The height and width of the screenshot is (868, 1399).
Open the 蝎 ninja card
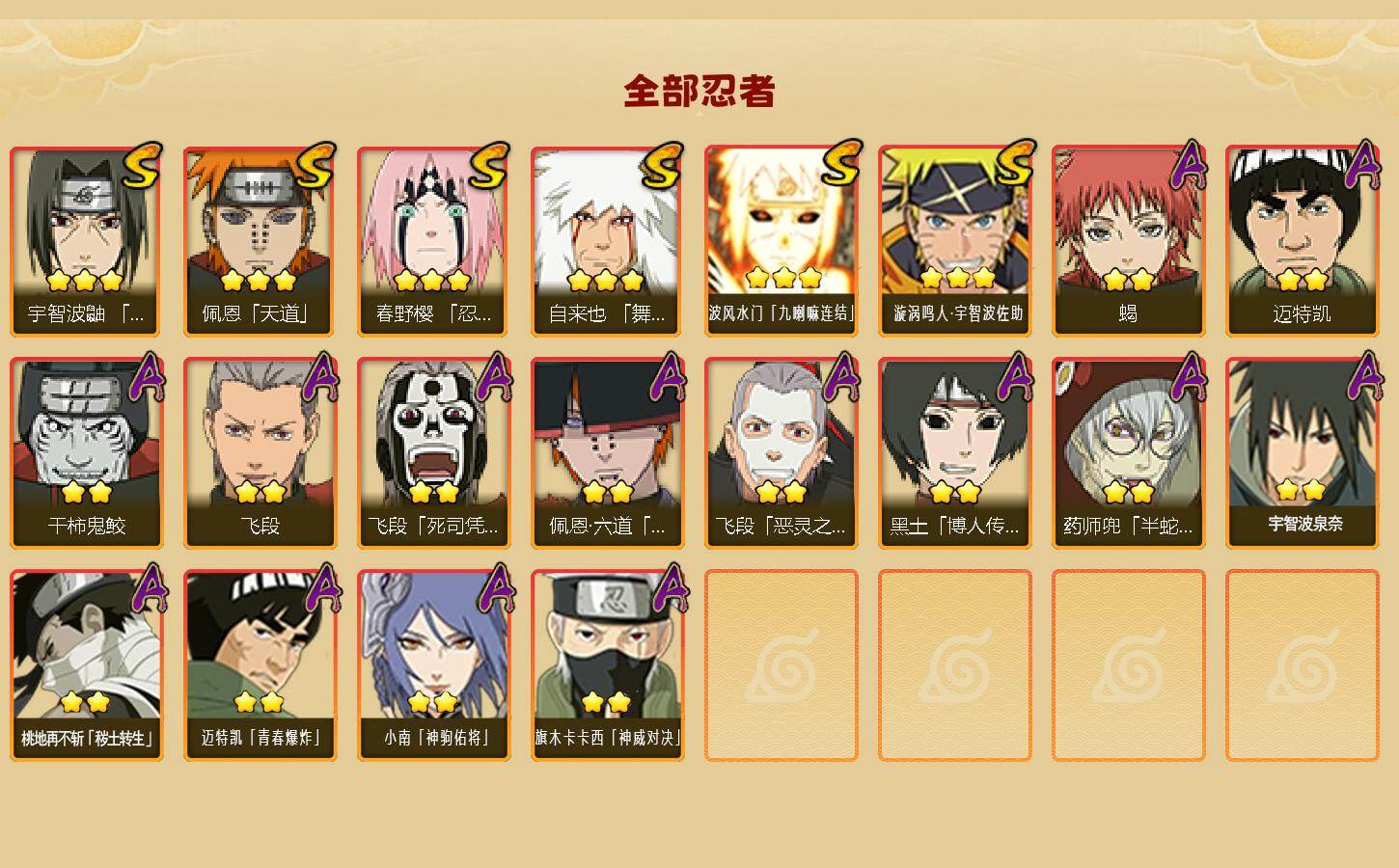pos(1129,241)
